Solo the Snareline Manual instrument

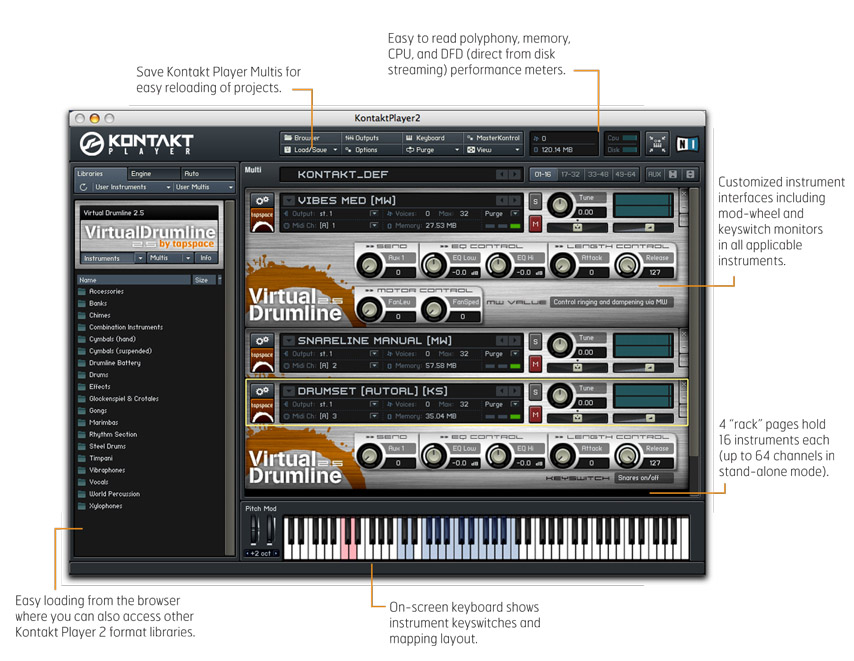[x=535, y=341]
